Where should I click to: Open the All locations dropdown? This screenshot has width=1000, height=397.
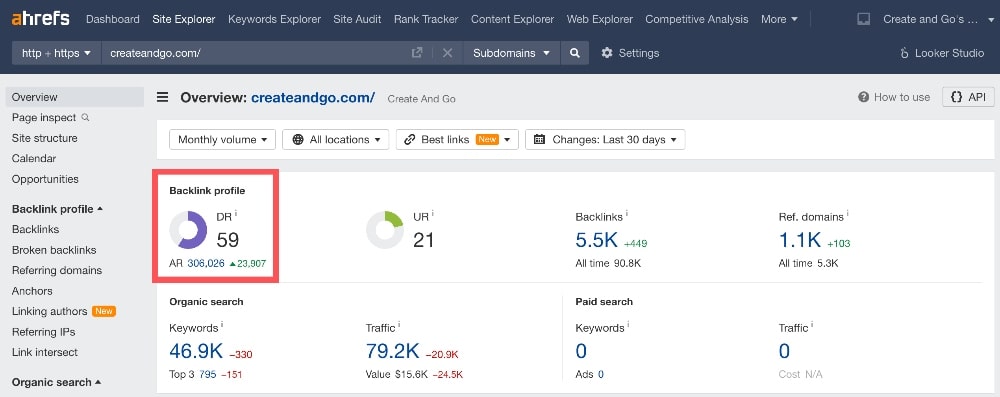335,139
